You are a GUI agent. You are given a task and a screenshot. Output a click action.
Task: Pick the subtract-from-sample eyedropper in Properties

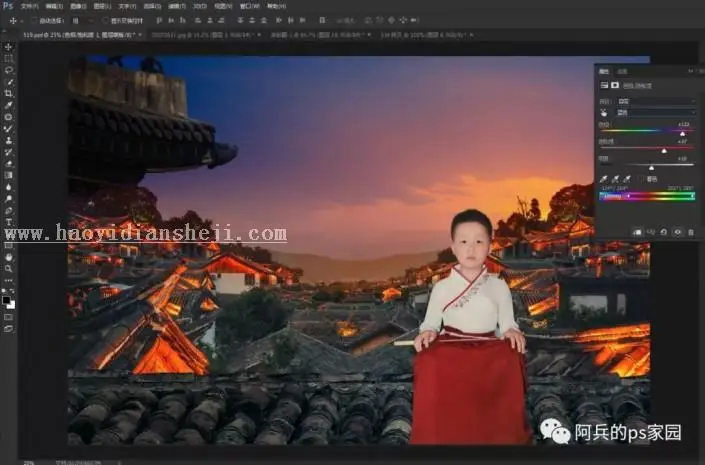tap(627, 179)
